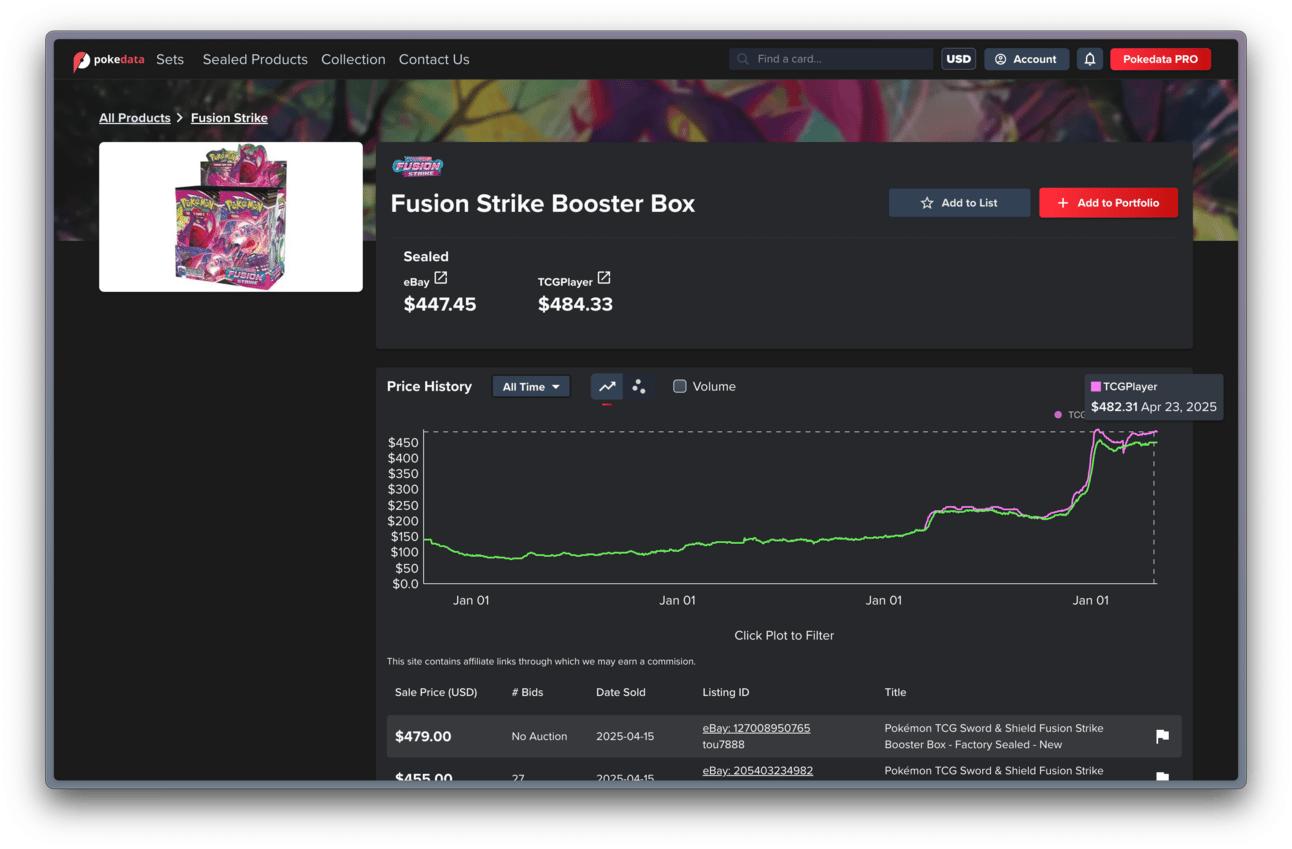Click the TCGPlayer price $484.33
The height and width of the screenshot is (849, 1292).
575,304
